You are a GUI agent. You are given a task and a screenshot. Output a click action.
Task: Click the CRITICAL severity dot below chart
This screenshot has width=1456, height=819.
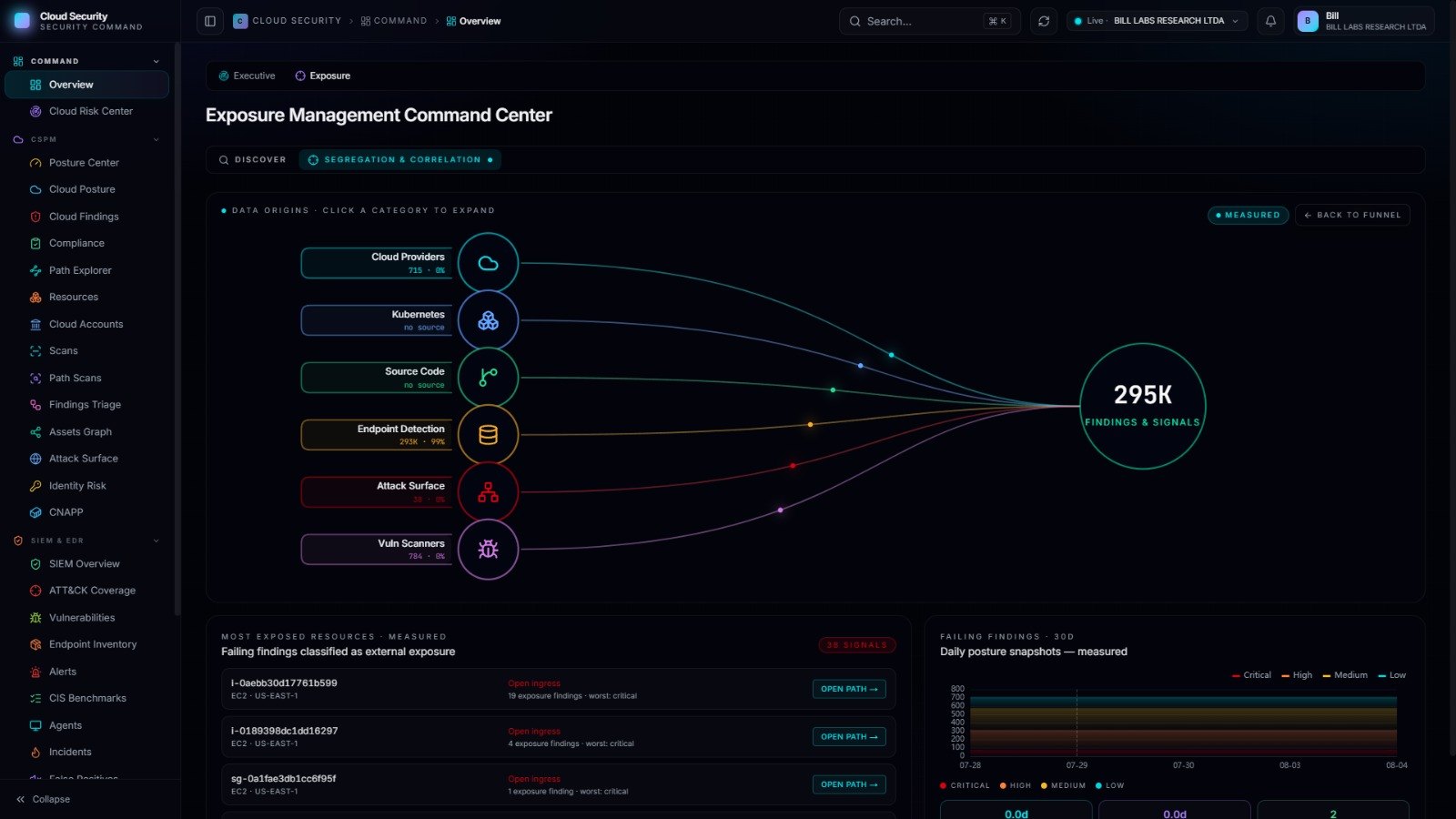click(x=943, y=785)
